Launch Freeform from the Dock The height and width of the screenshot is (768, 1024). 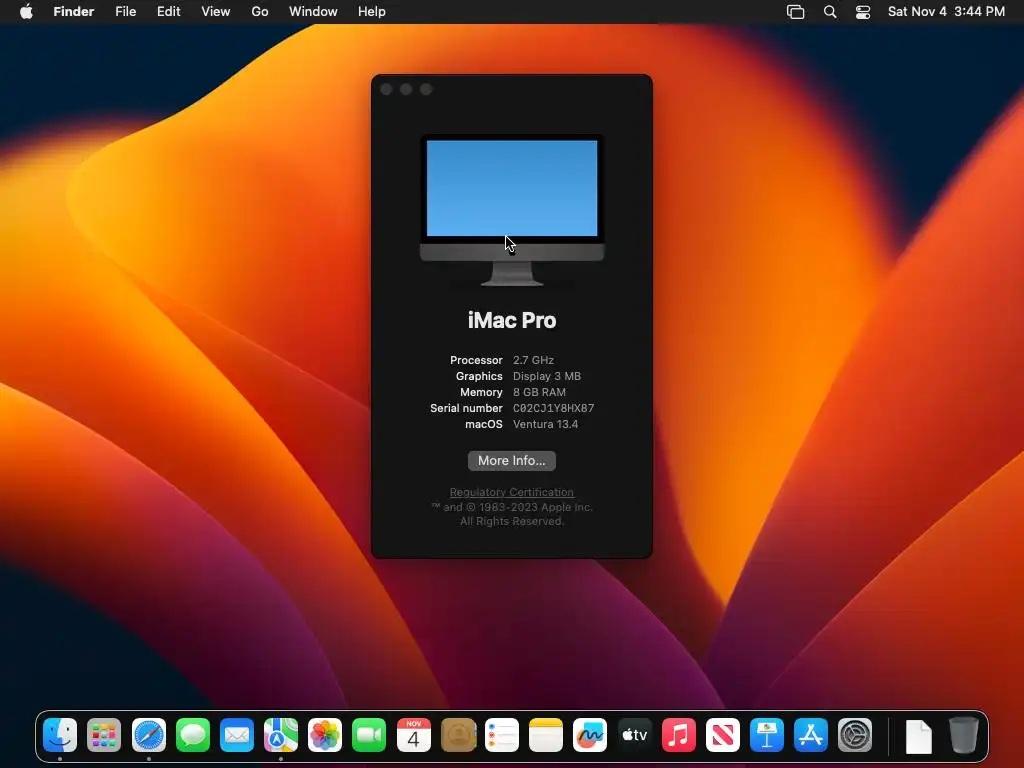[x=590, y=735]
